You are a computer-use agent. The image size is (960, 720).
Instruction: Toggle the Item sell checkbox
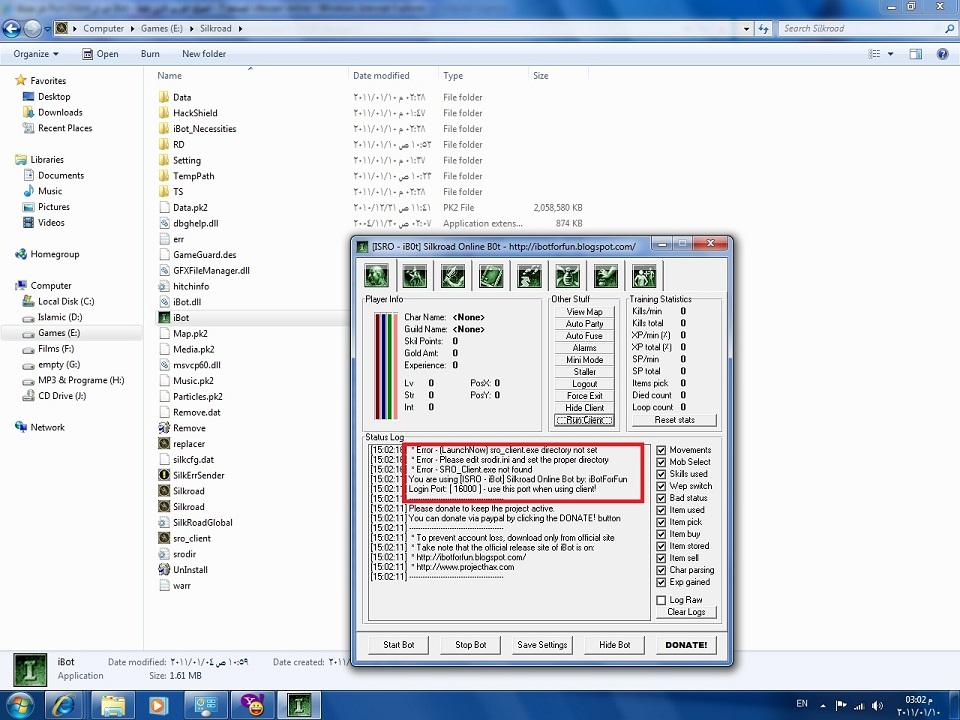point(661,558)
